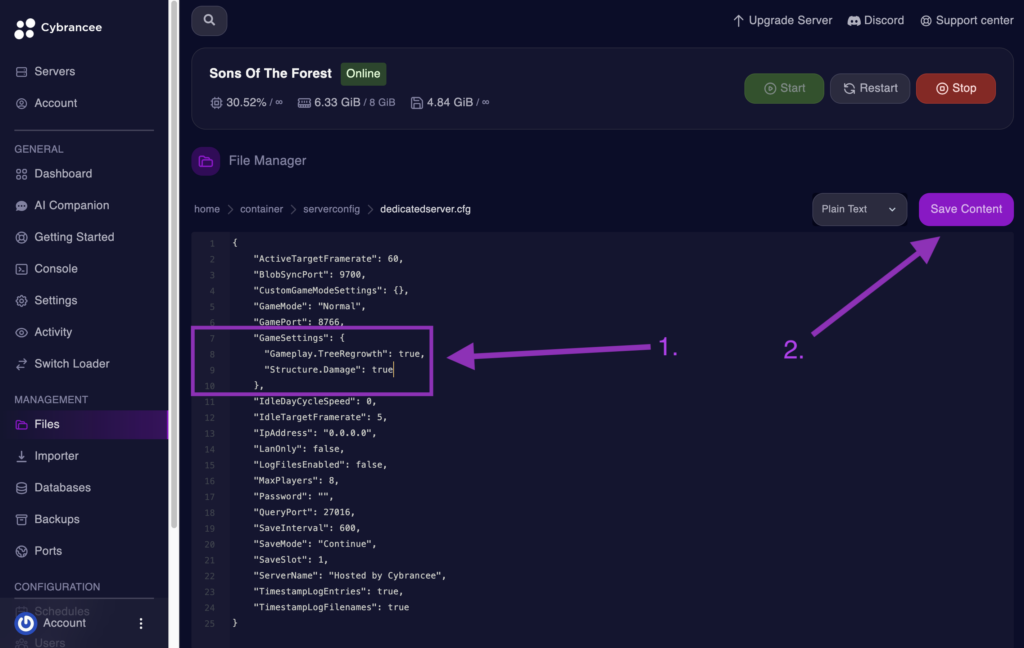Click the Support center lifebuoy icon
Image resolution: width=1024 pixels, height=648 pixels.
926,21
